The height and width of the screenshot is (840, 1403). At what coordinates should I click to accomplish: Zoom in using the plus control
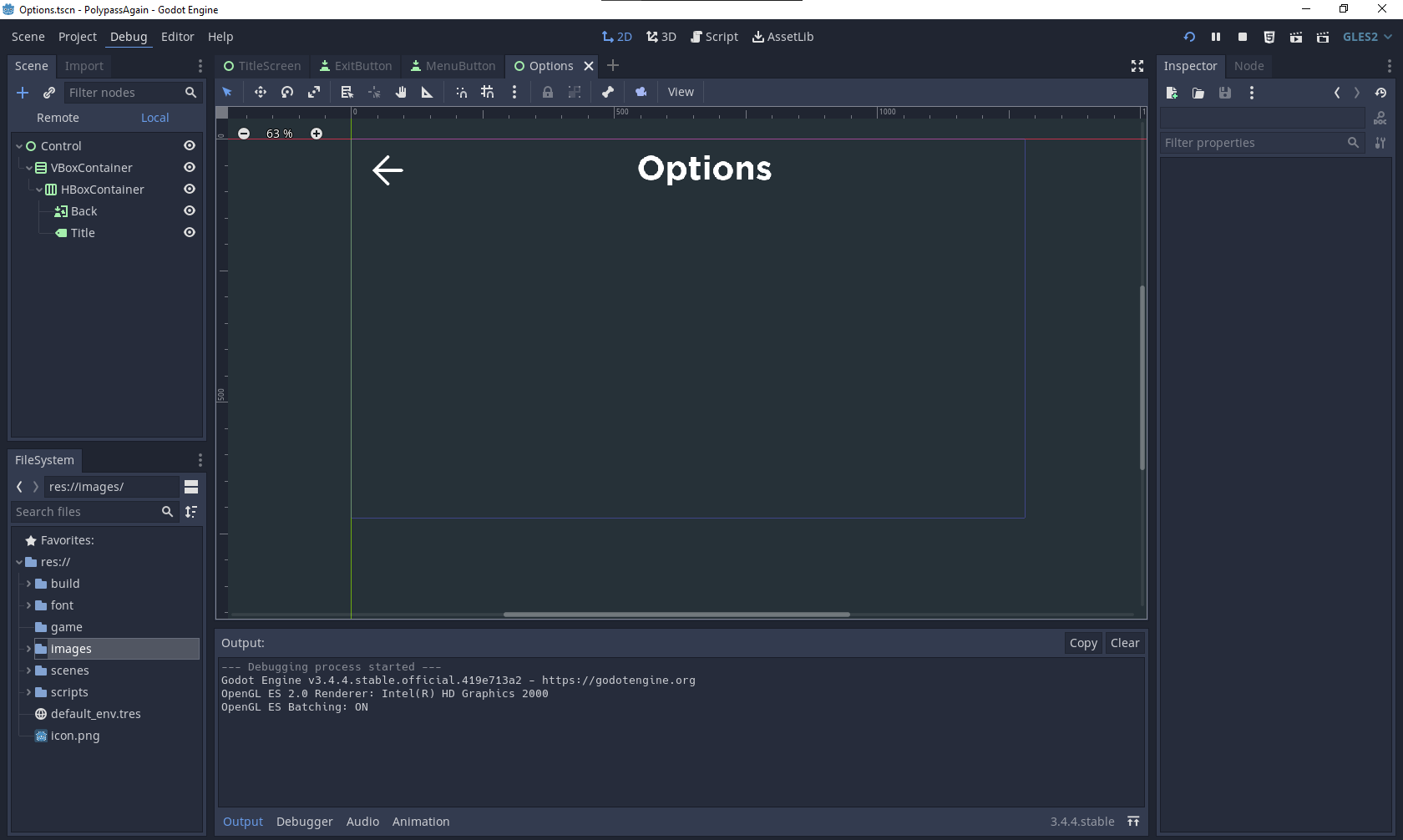[317, 134]
